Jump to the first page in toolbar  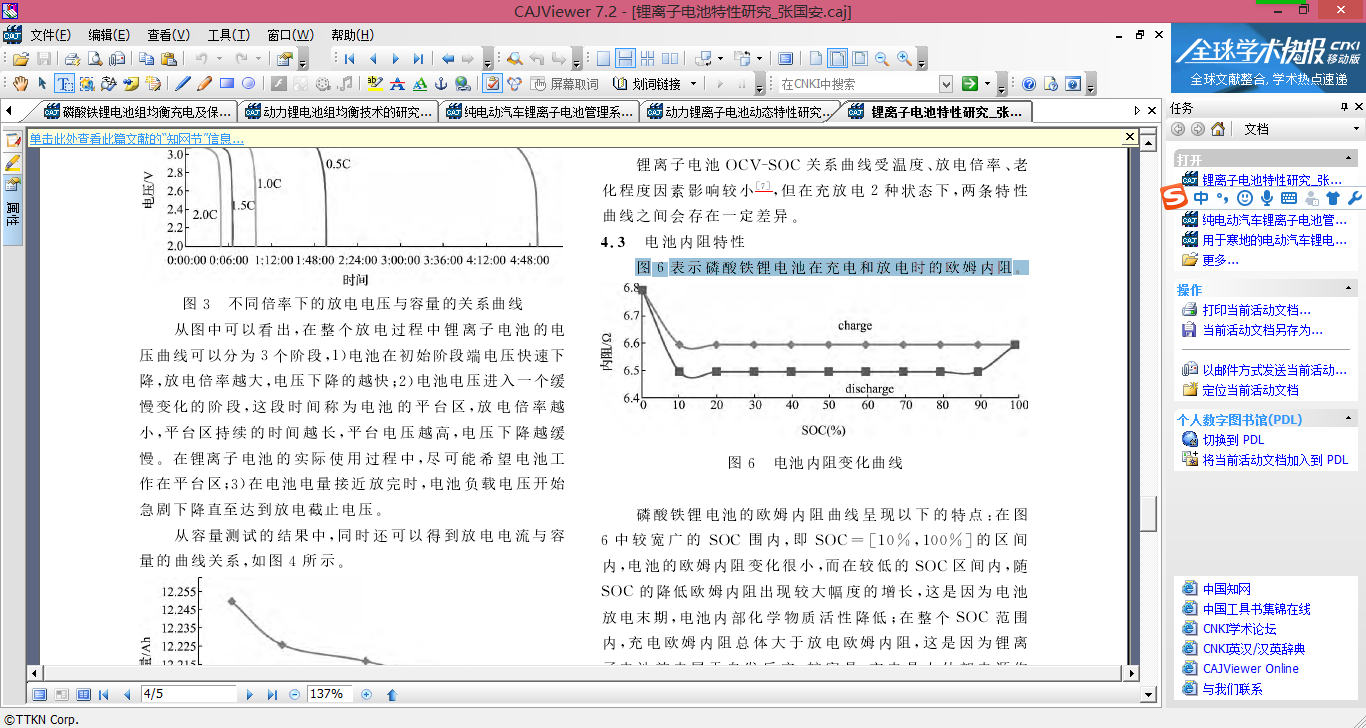click(350, 59)
